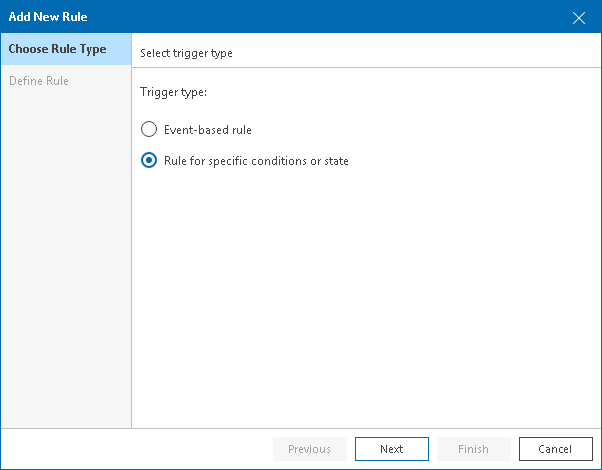The image size is (602, 470).
Task: Switch to the Define Rule step
Action: (x=39, y=80)
